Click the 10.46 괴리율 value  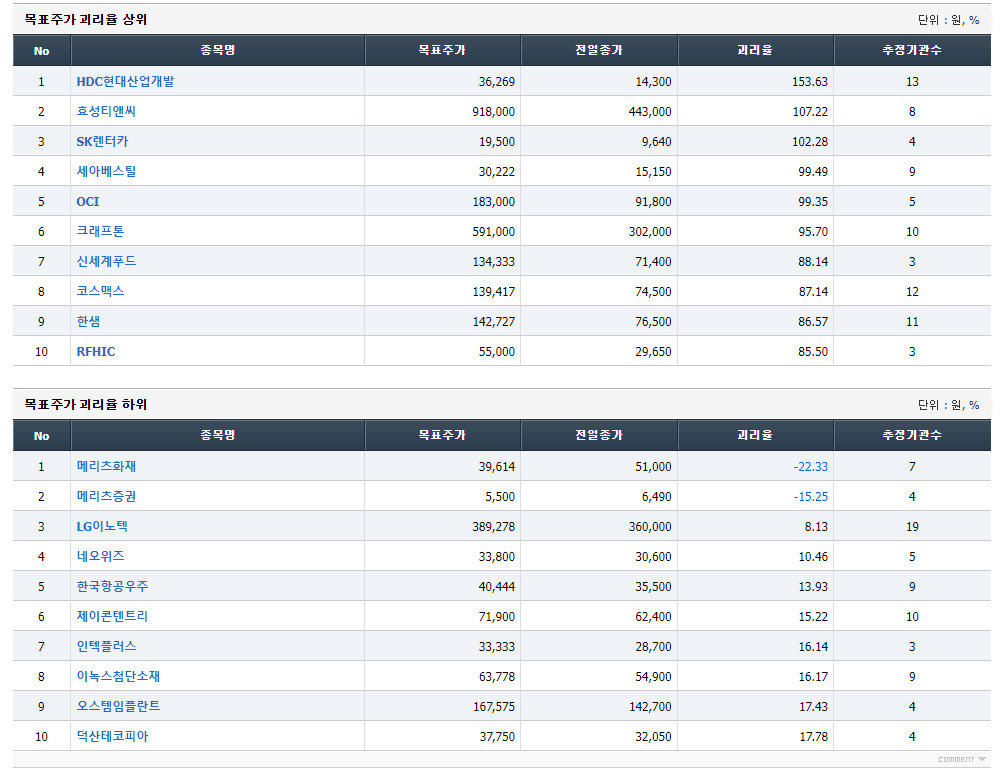point(813,557)
